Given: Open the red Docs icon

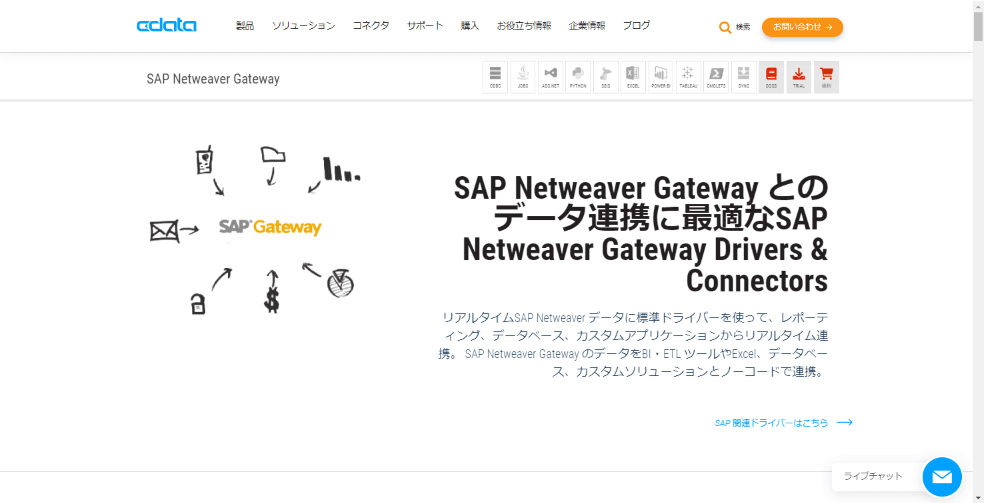Looking at the screenshot, I should pos(771,77).
